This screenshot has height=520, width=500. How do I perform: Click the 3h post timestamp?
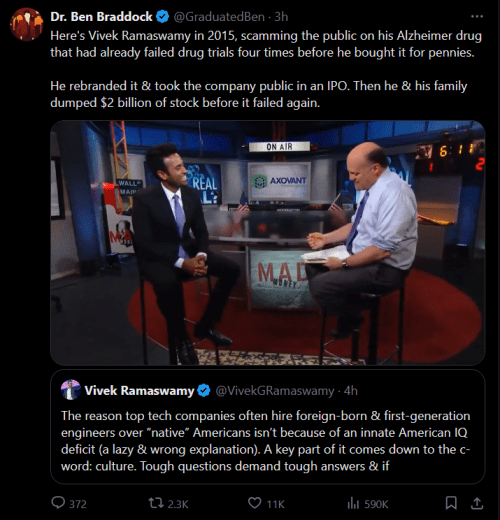281,17
